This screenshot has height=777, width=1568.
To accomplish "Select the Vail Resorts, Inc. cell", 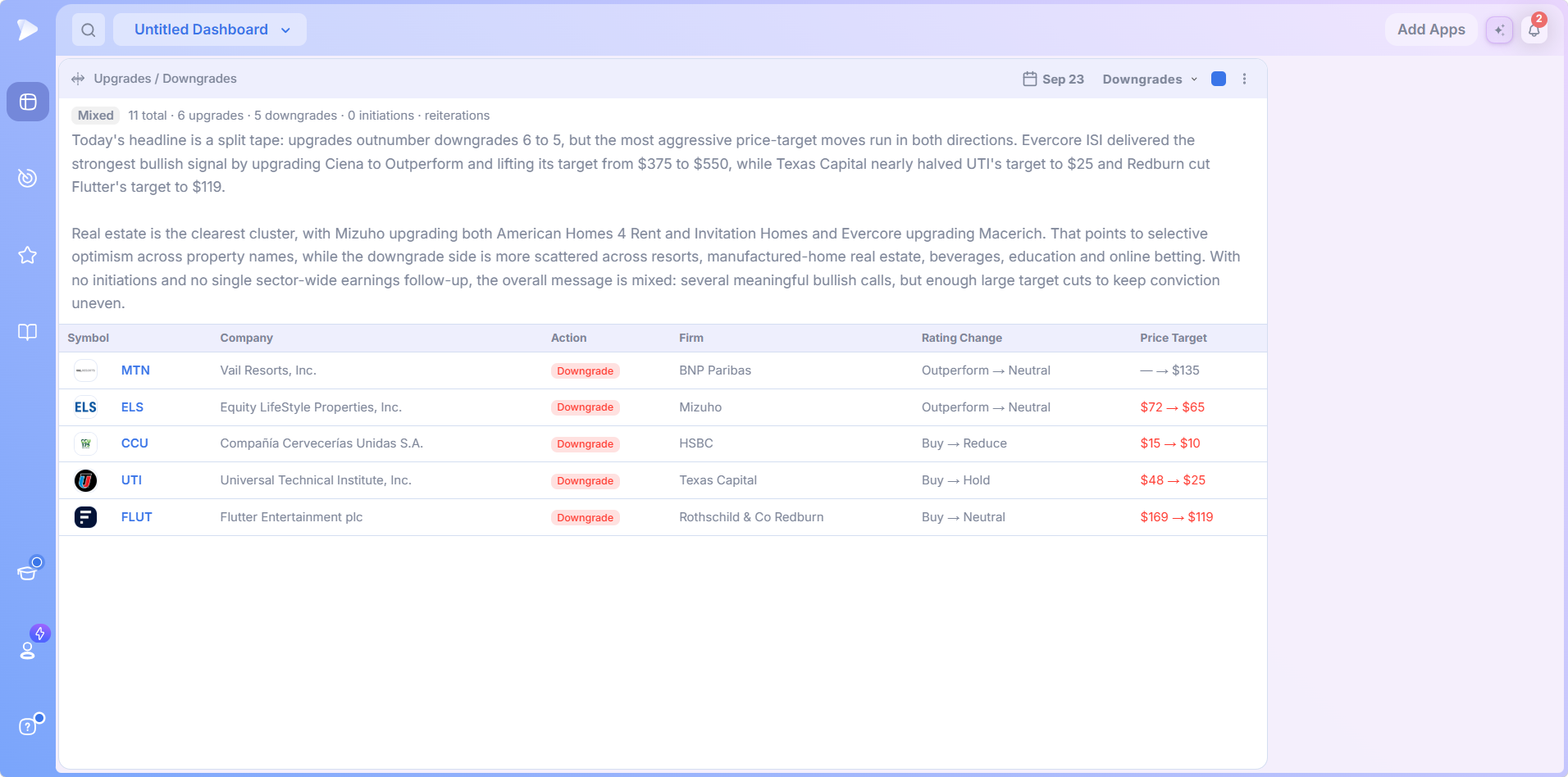I will 268,370.
